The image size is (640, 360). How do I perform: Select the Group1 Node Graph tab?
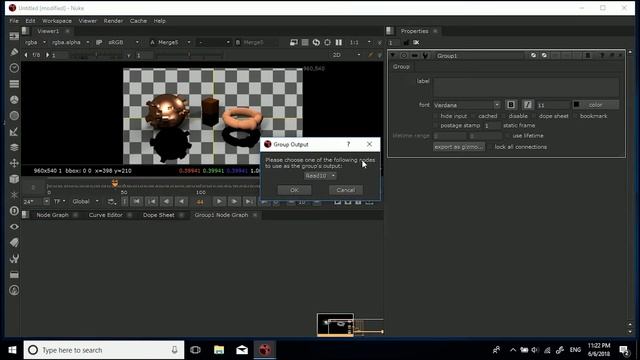(x=221, y=215)
